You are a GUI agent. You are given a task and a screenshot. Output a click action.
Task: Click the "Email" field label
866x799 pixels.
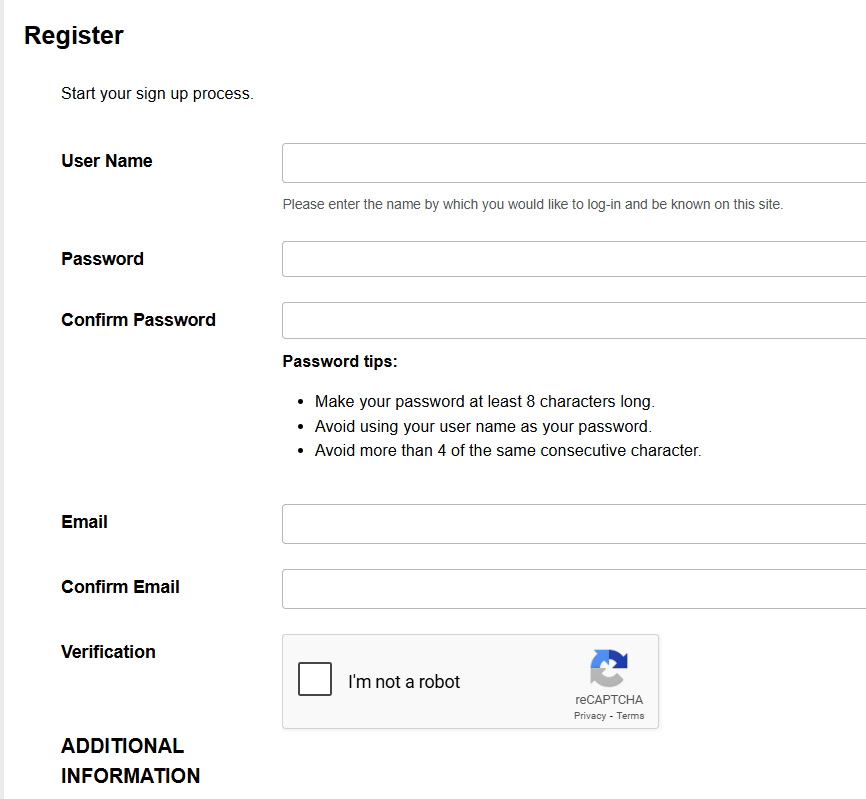click(x=84, y=522)
